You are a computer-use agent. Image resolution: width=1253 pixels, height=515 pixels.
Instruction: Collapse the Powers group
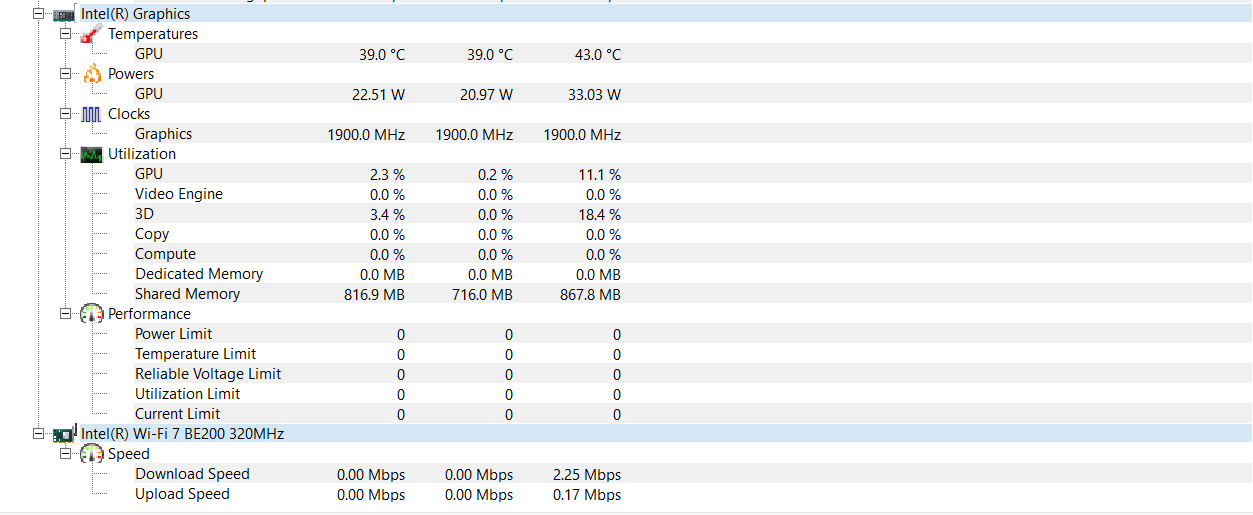pos(65,74)
